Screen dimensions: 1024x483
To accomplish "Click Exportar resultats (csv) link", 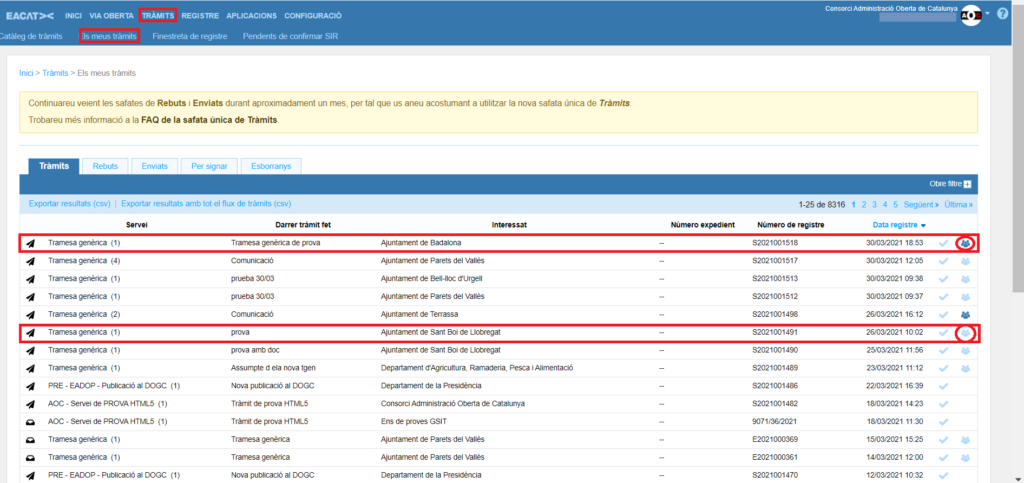I will [70, 204].
